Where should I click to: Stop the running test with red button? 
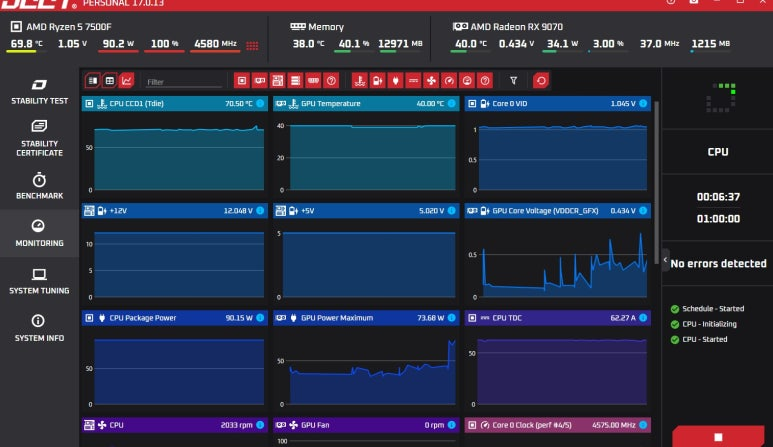(x=718, y=437)
